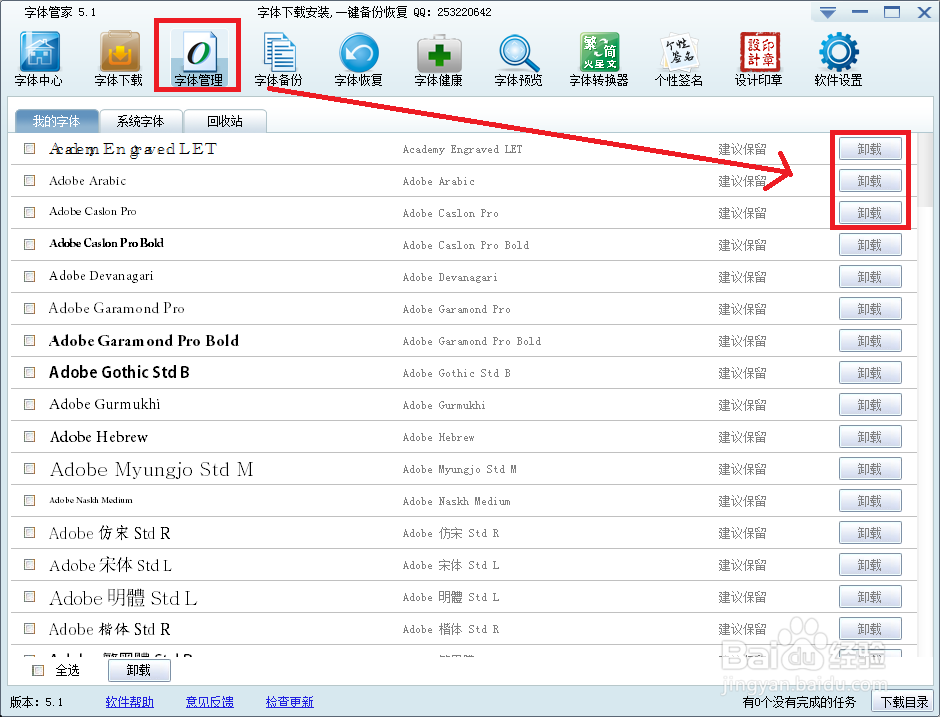Image resolution: width=940 pixels, height=717 pixels.
Task: Open the 字体转换器 converter icon
Action: tap(599, 59)
